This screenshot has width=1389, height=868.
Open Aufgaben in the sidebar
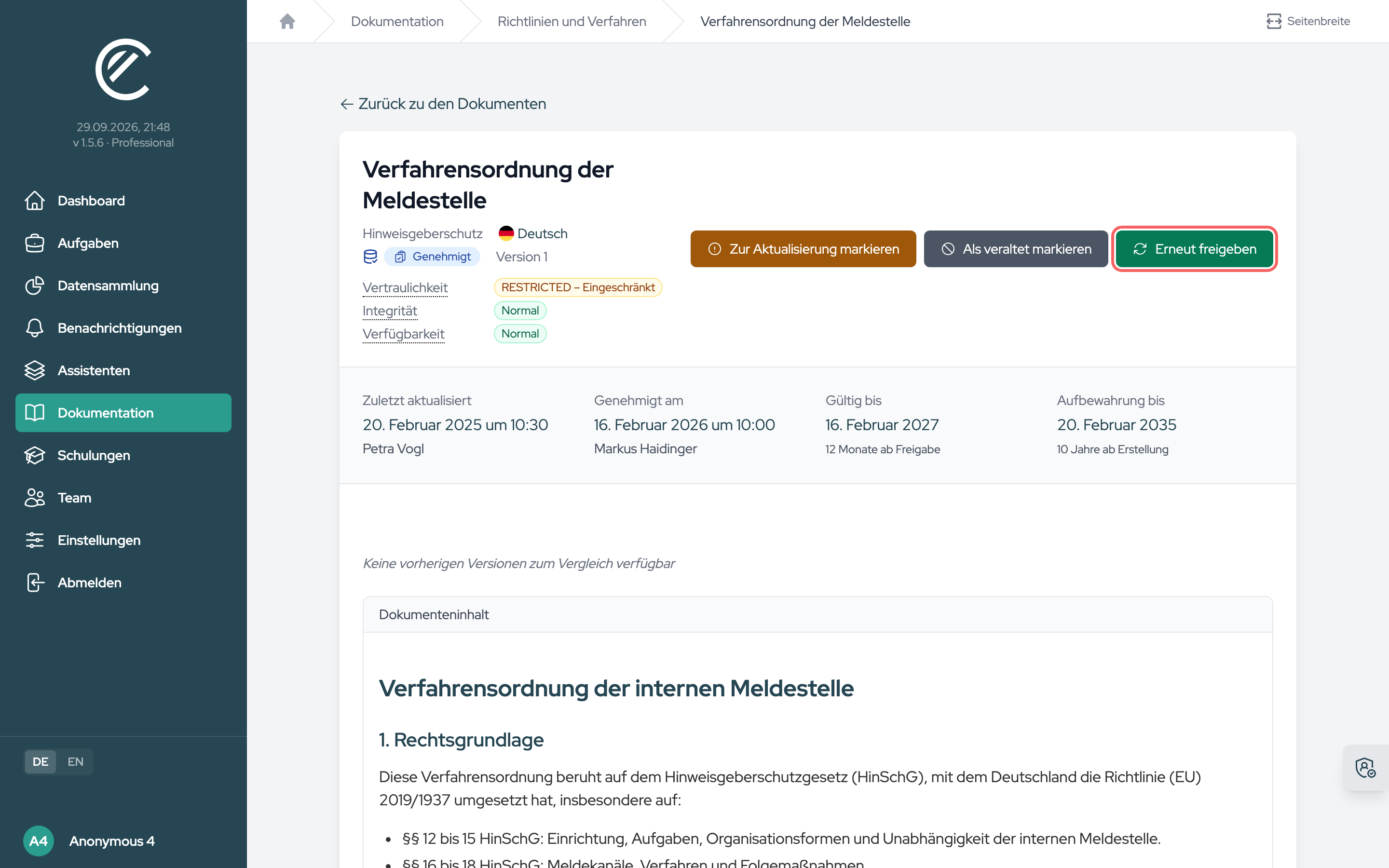pyautogui.click(x=123, y=243)
